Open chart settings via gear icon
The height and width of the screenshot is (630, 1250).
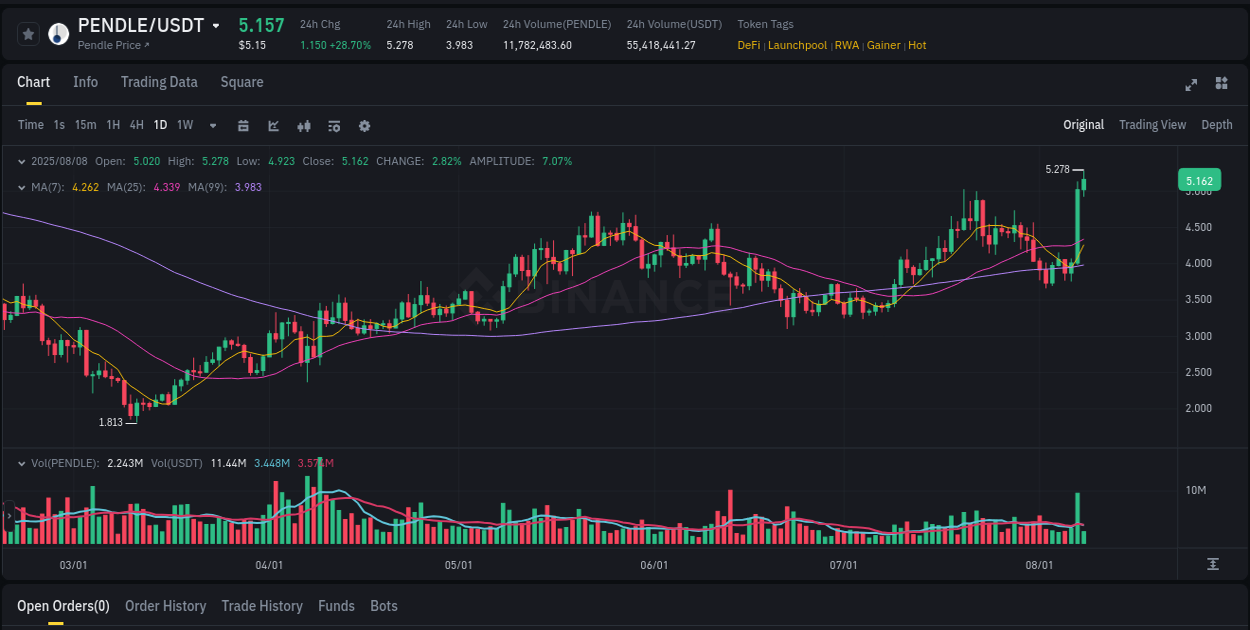363,126
